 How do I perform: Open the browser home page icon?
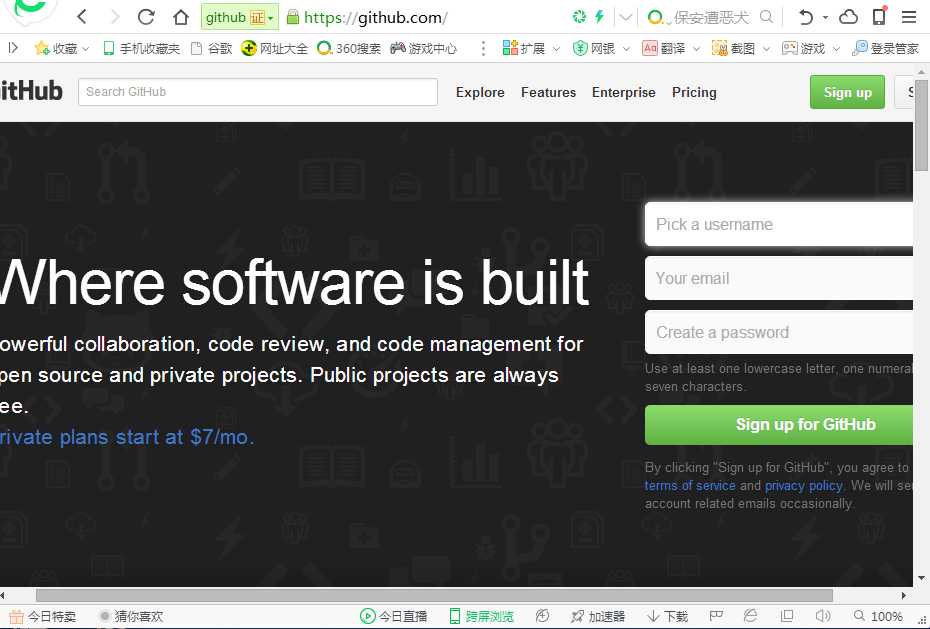[180, 17]
